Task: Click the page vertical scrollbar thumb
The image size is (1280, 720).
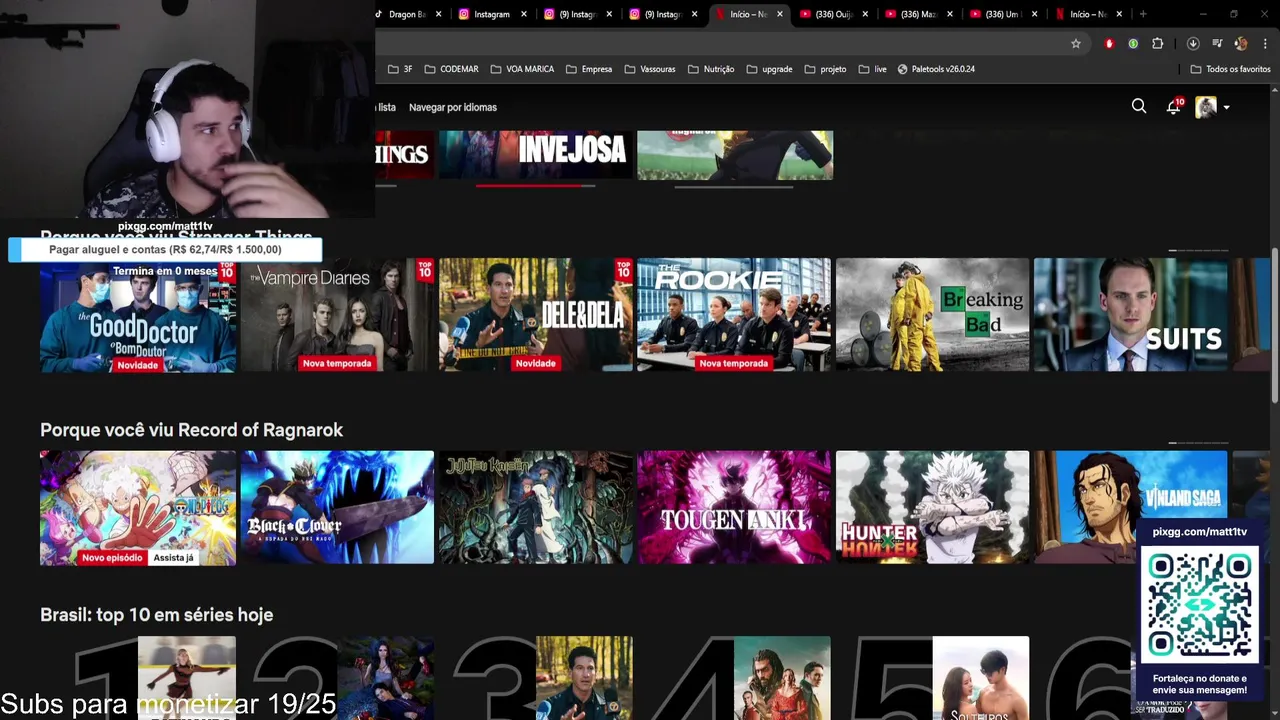Action: (1274, 325)
